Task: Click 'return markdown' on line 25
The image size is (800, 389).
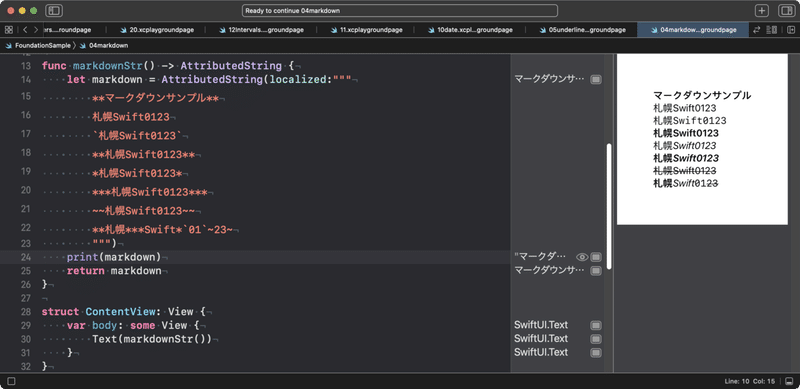Action: click(114, 271)
